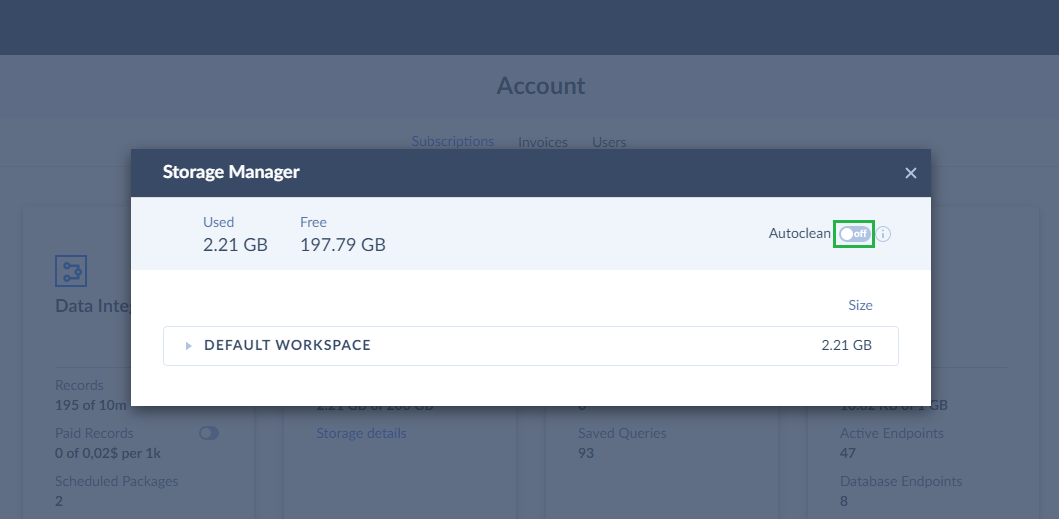Open the Subscriptions tab
1059x519 pixels.
click(x=453, y=141)
